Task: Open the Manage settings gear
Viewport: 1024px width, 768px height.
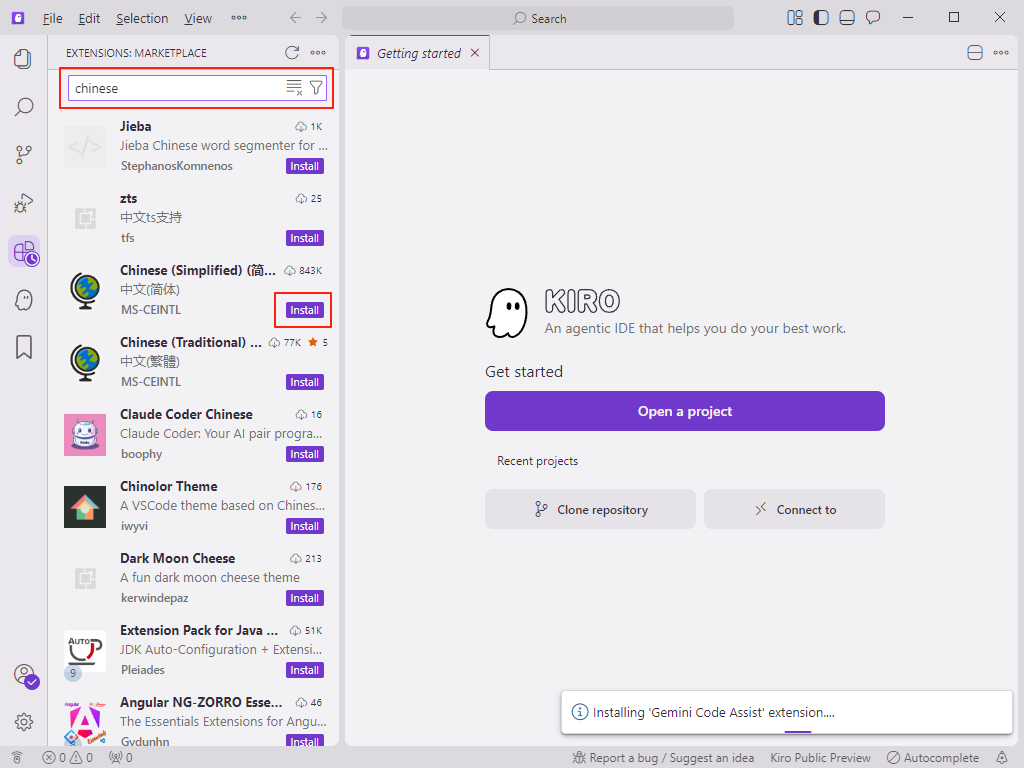Action: click(x=24, y=722)
